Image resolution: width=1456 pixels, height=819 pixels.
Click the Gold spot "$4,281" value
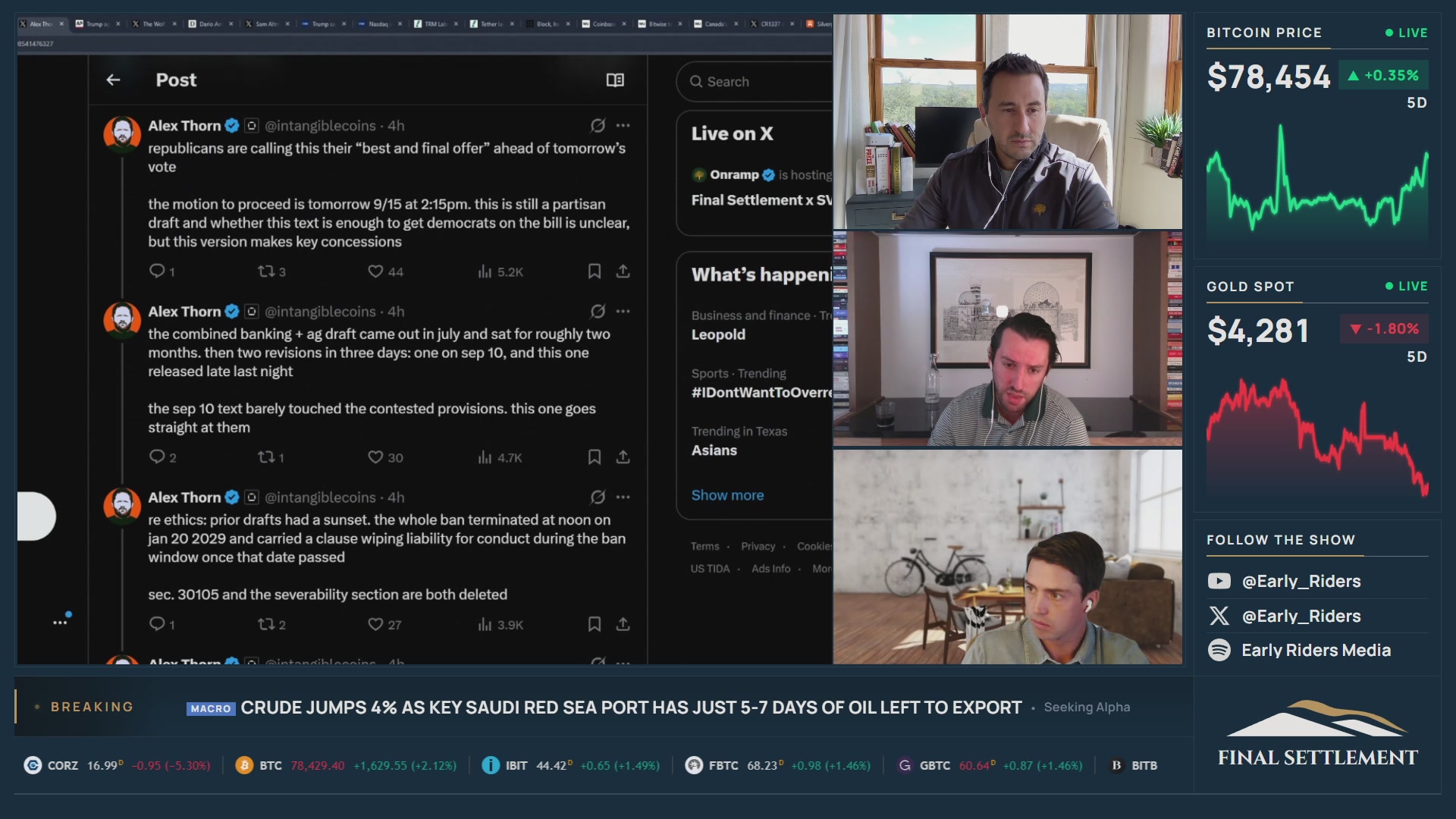[x=1258, y=330]
